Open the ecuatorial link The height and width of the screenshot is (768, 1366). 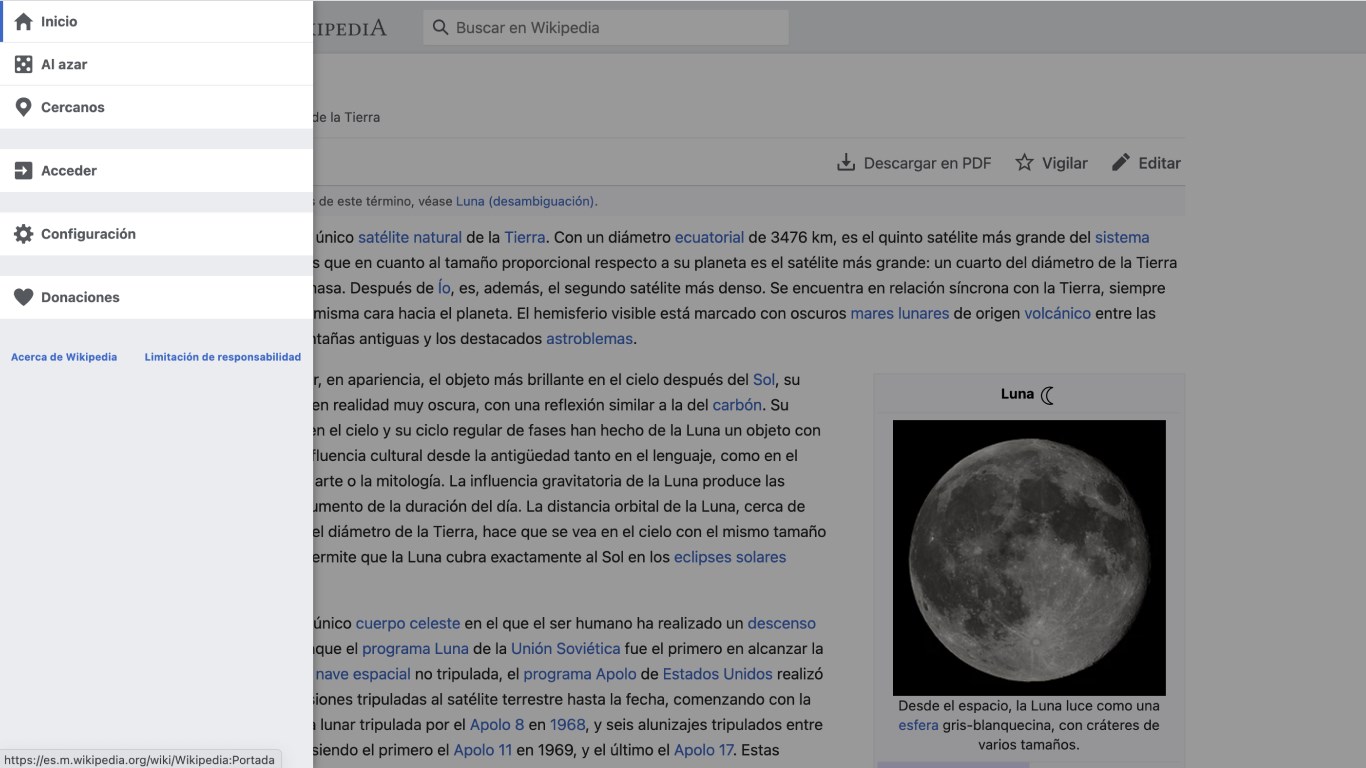point(710,237)
